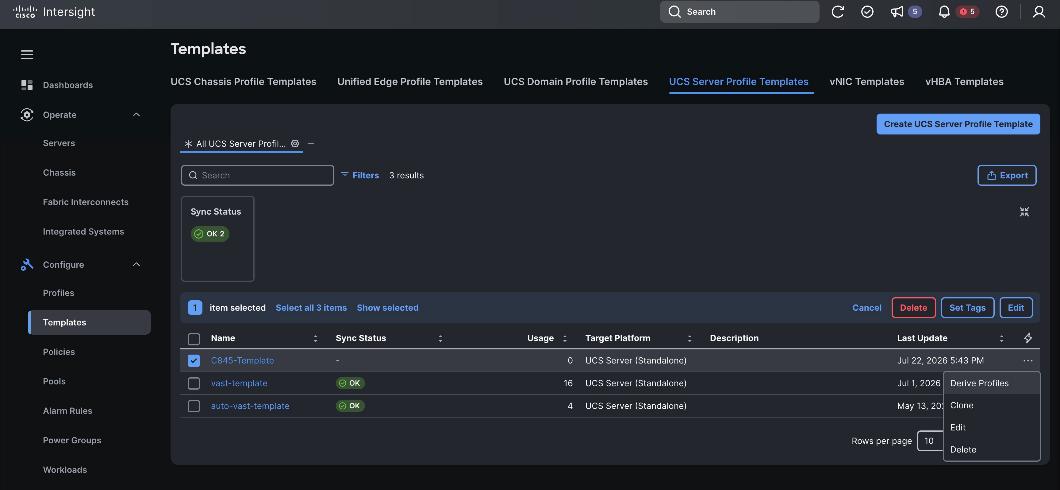
Task: Switch to UCS Chassis Profile Templates tab
Action: (243, 82)
